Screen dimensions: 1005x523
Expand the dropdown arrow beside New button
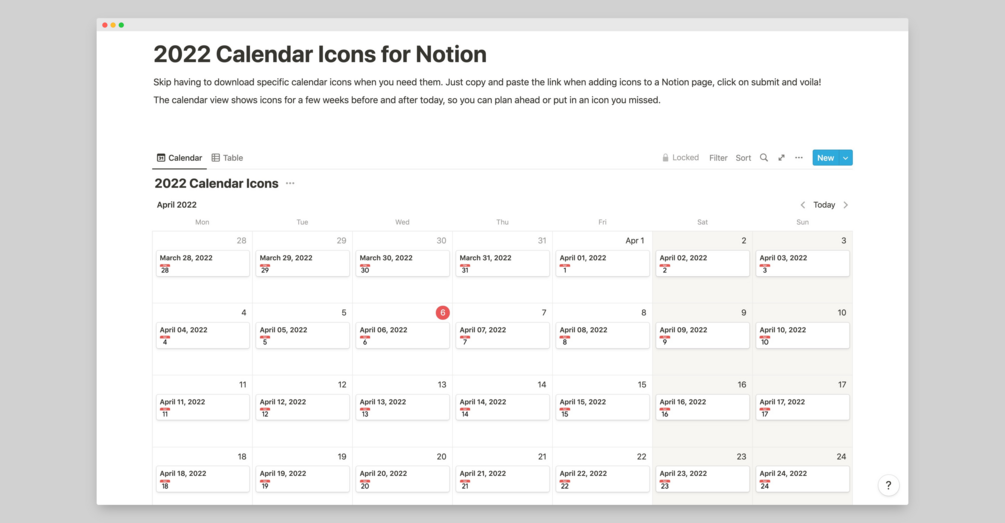coord(846,158)
